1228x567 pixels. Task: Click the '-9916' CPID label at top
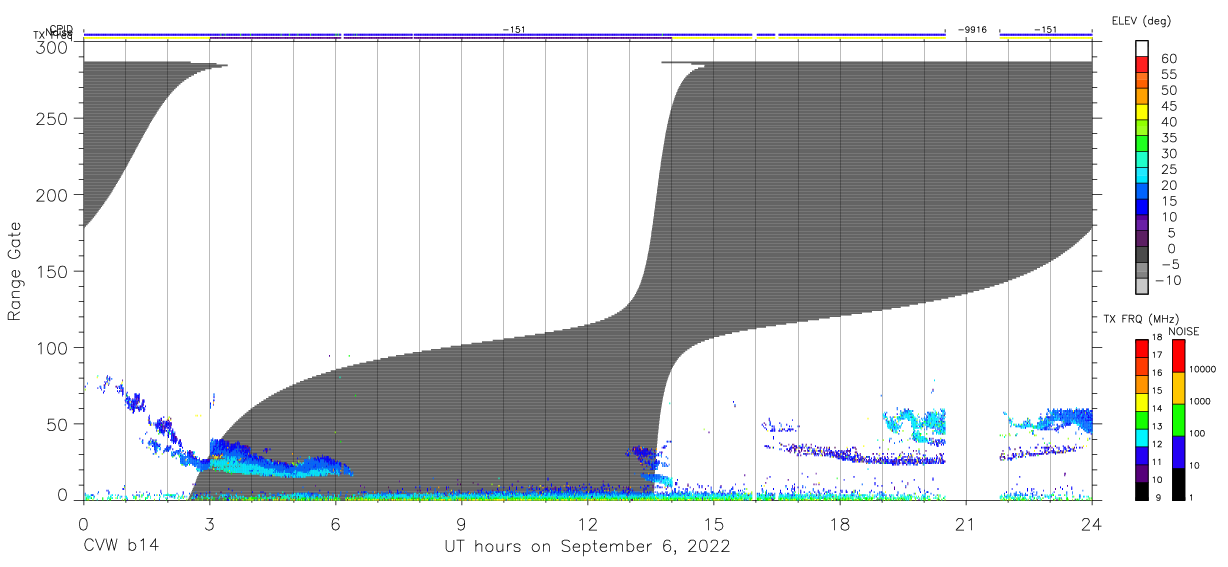(x=972, y=30)
